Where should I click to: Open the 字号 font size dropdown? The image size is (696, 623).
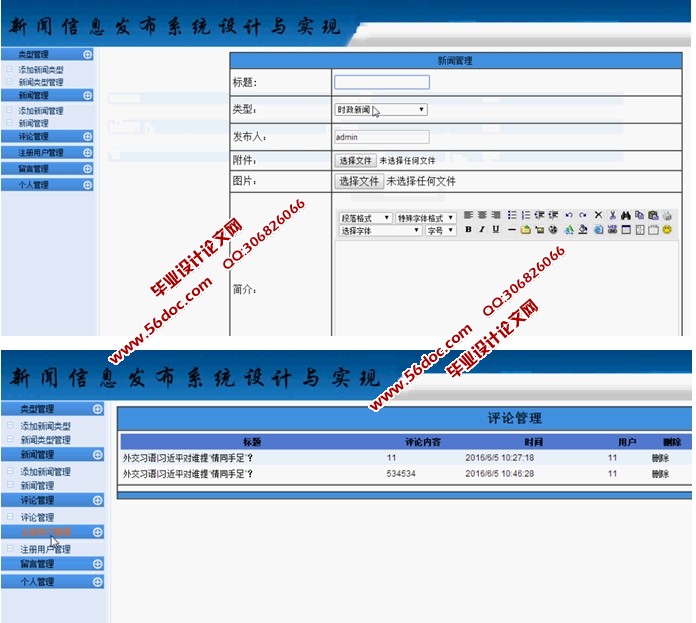(441, 230)
